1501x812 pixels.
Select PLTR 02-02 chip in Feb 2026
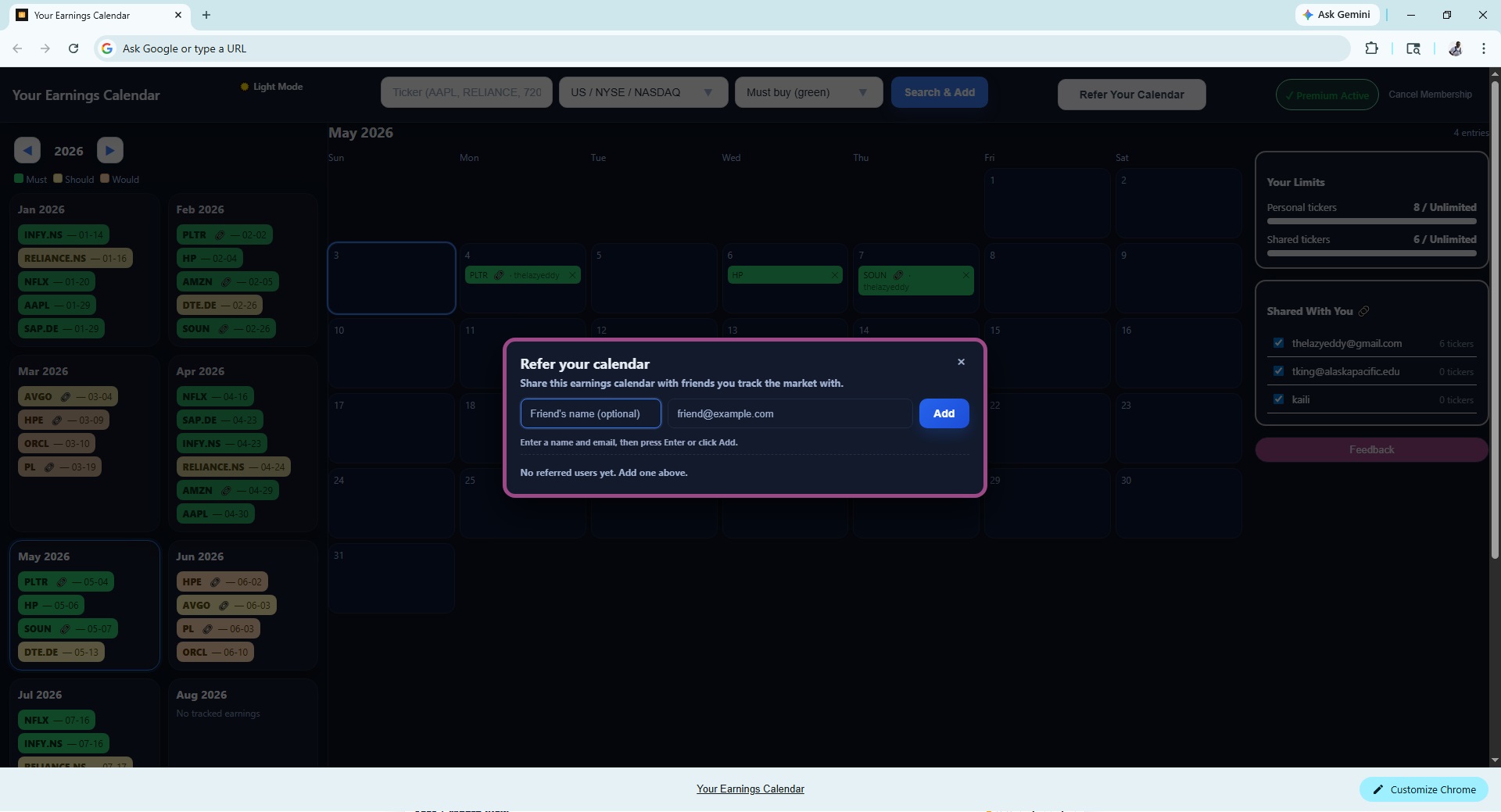[x=224, y=234]
